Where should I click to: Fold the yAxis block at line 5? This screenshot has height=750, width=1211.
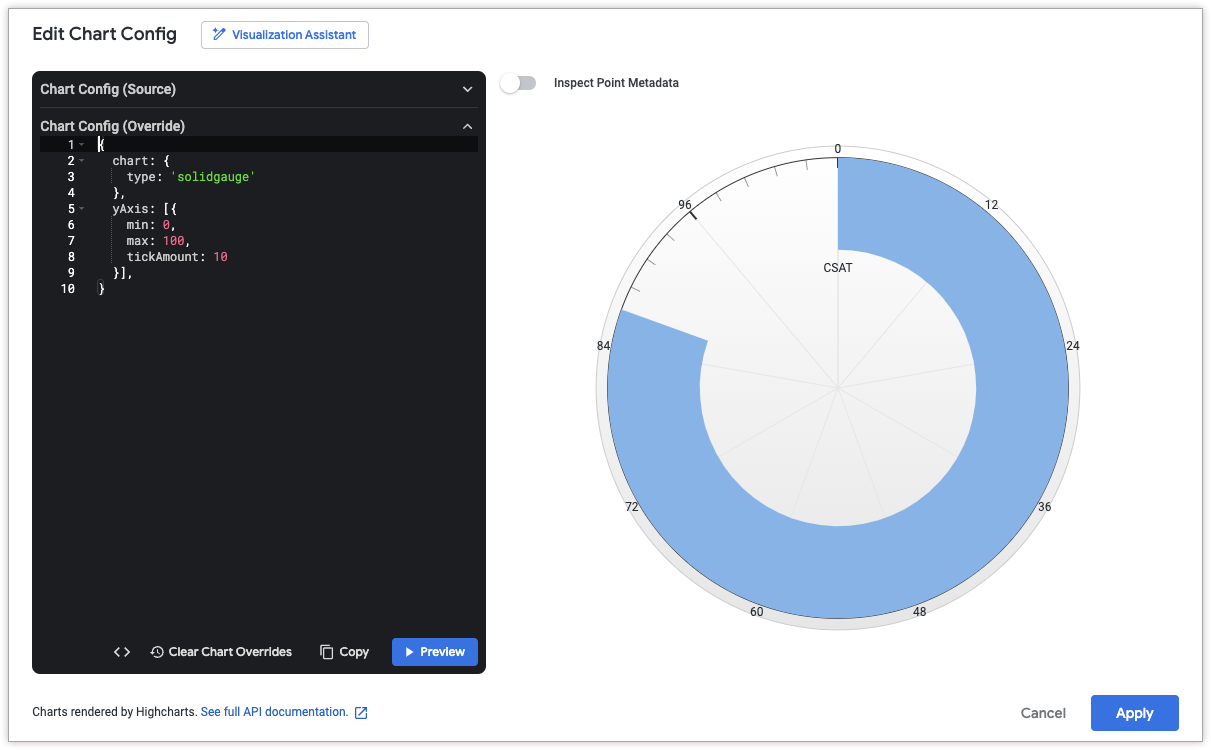pos(82,209)
